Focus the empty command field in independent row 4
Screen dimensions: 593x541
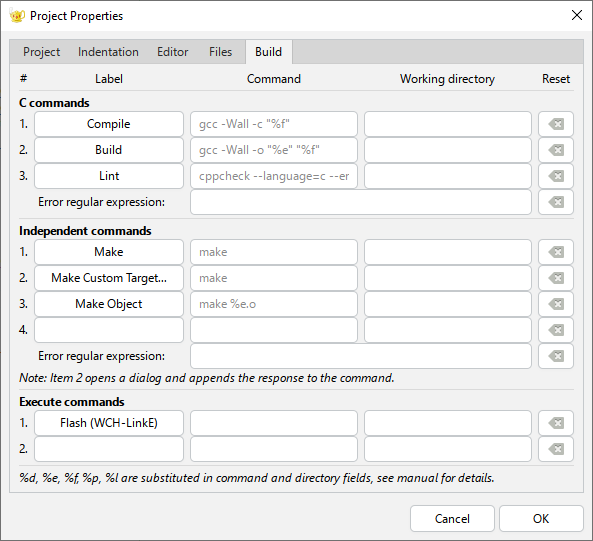click(274, 330)
